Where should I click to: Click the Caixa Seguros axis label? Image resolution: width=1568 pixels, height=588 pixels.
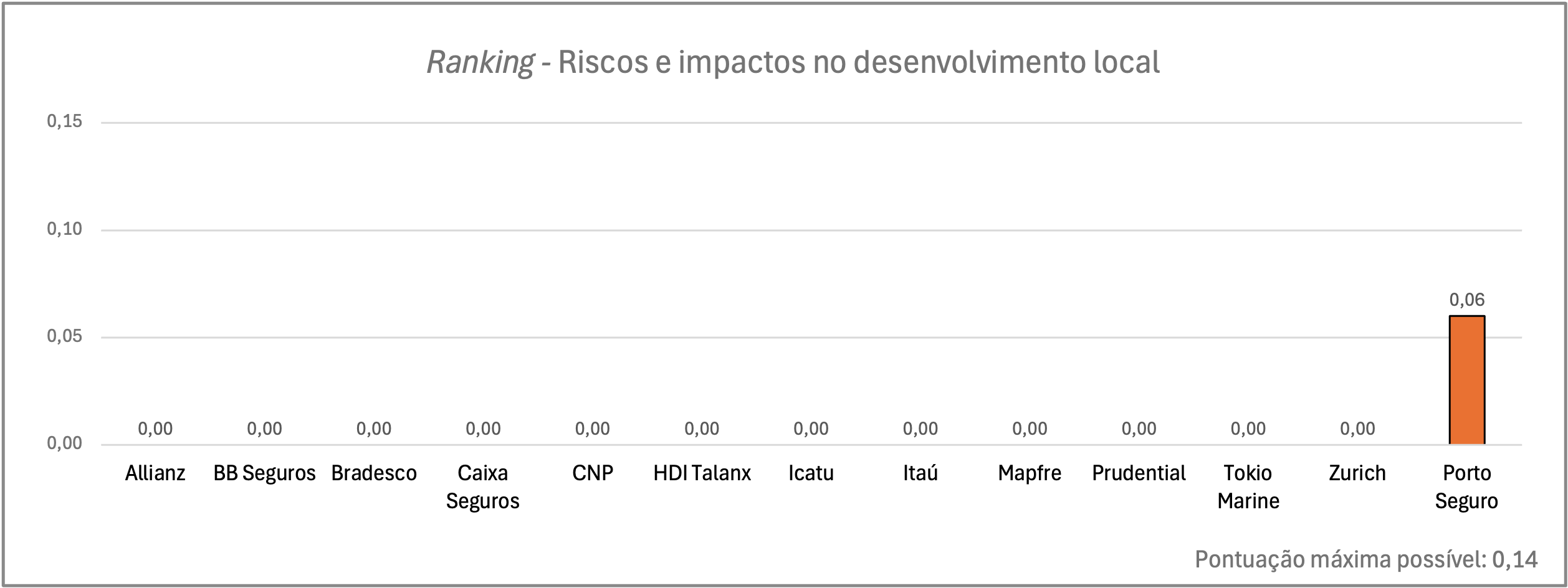[483, 487]
